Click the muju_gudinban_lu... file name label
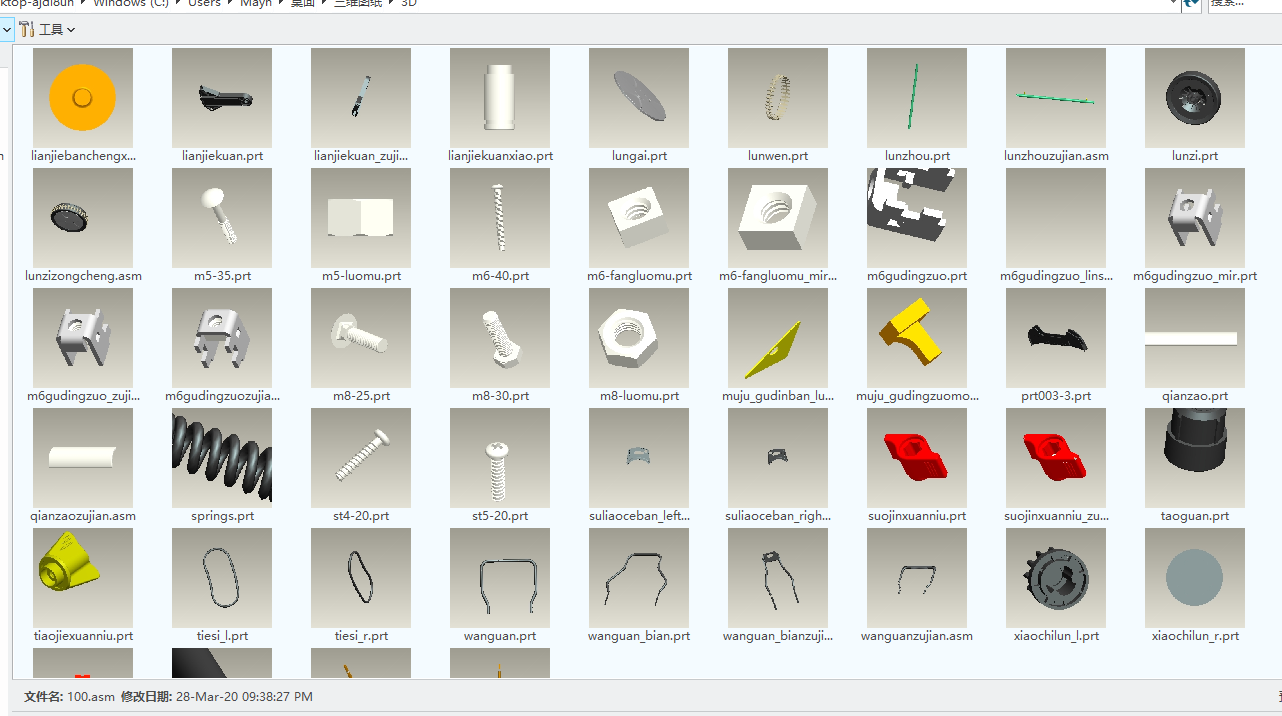1282x716 pixels. [778, 396]
